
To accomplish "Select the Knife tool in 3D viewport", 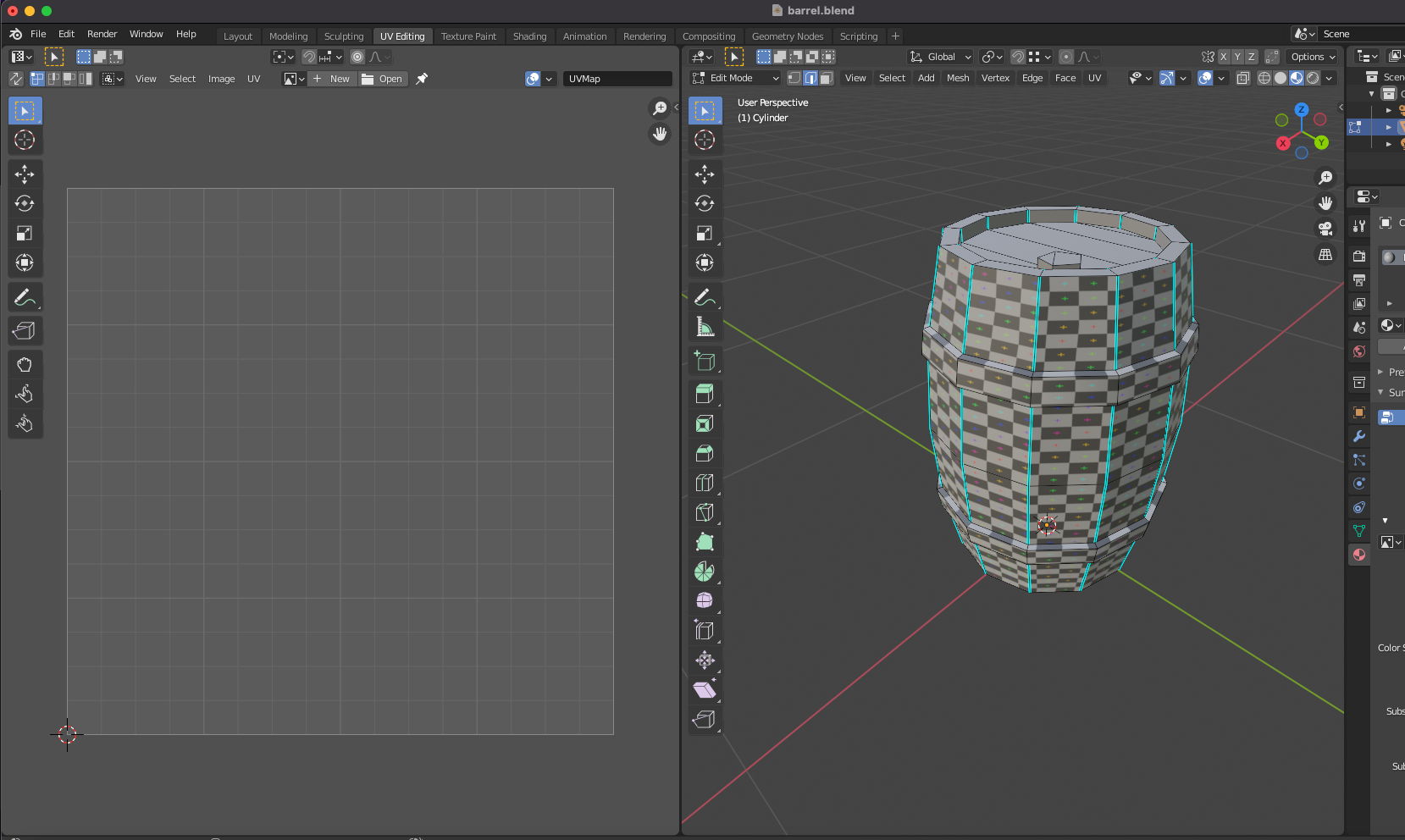I will [x=704, y=512].
